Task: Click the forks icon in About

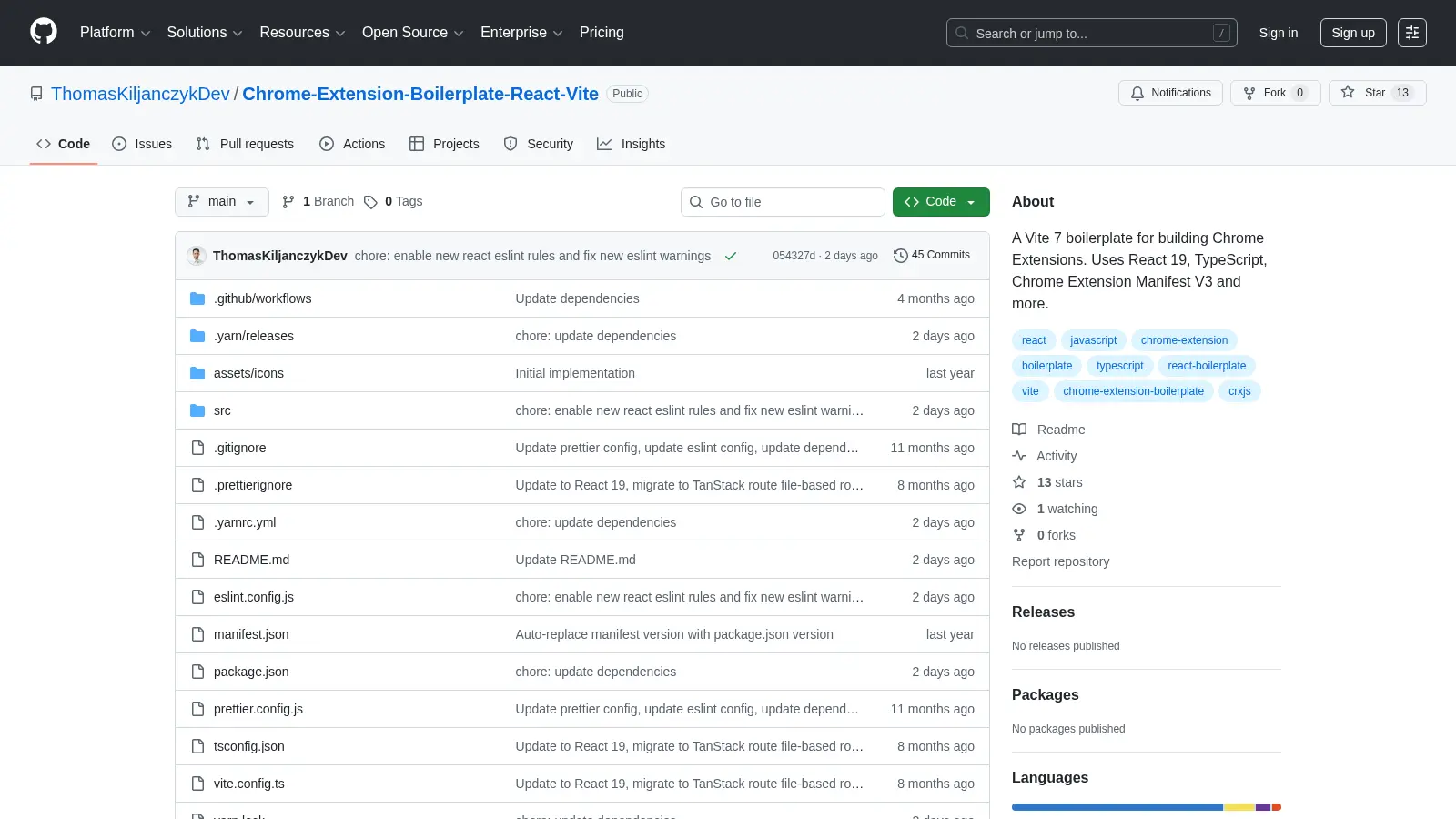Action: (1019, 535)
